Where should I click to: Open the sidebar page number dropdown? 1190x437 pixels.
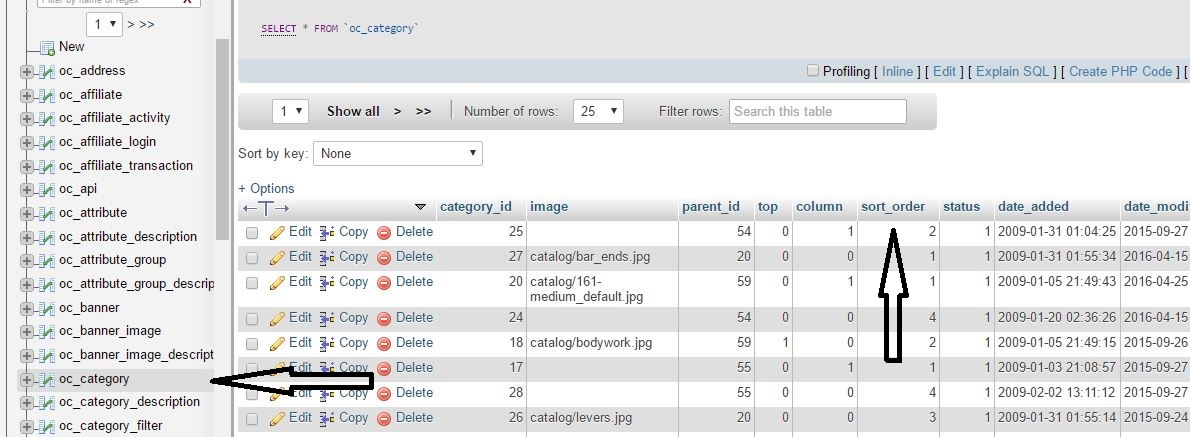(104, 24)
